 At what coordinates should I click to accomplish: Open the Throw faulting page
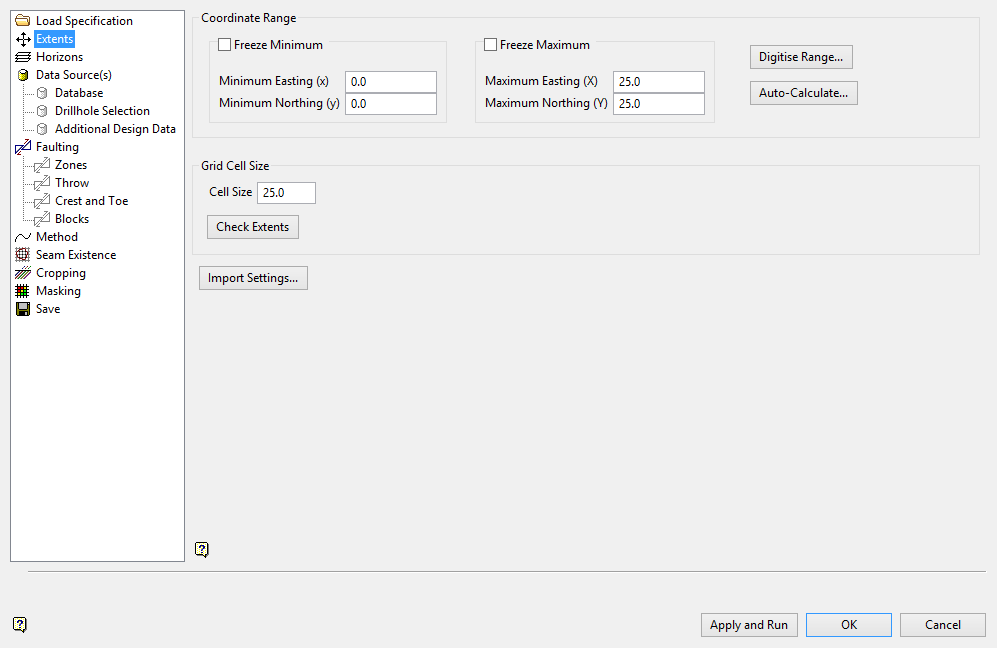(72, 183)
